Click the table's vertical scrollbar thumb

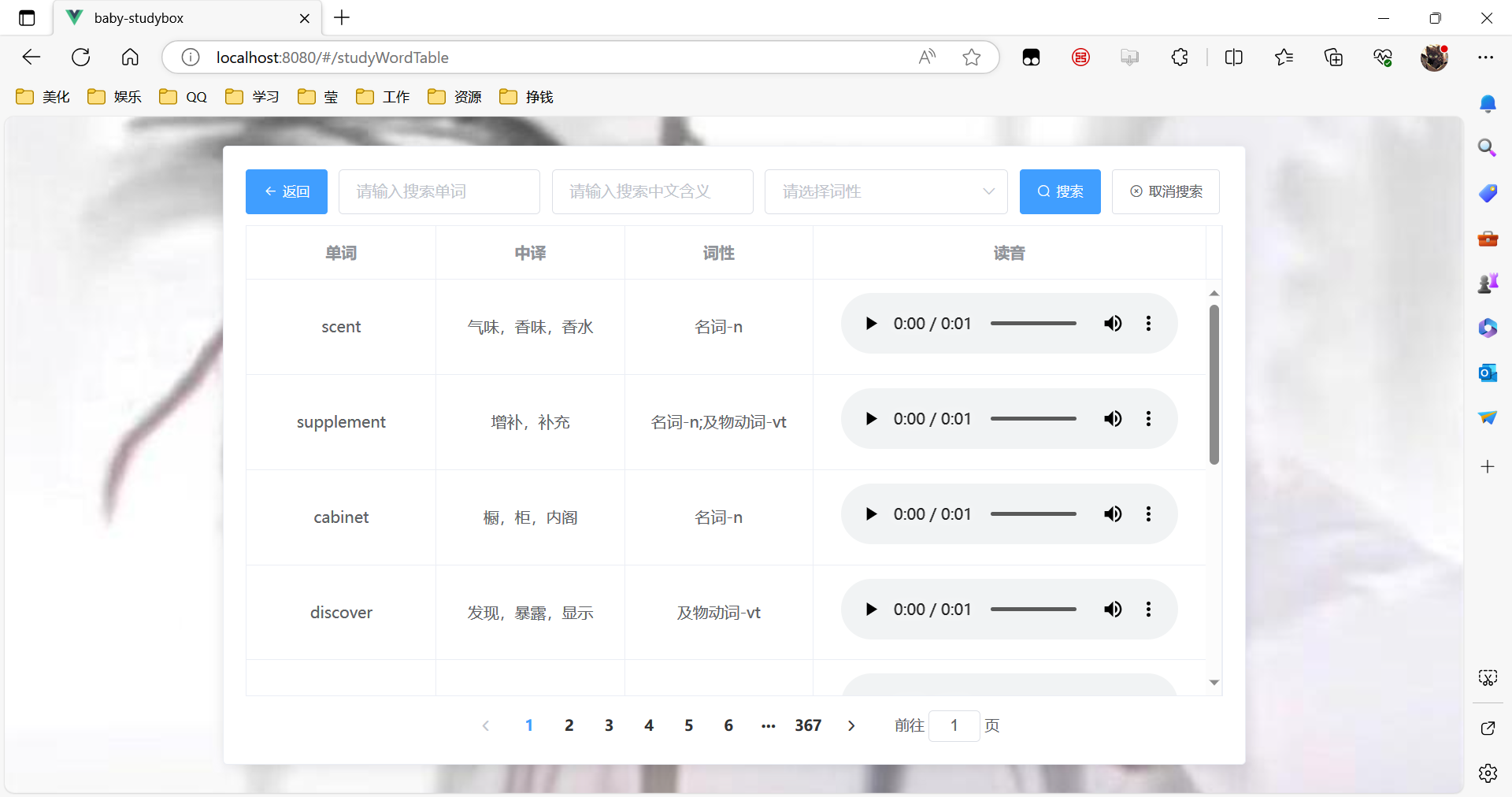1214,384
